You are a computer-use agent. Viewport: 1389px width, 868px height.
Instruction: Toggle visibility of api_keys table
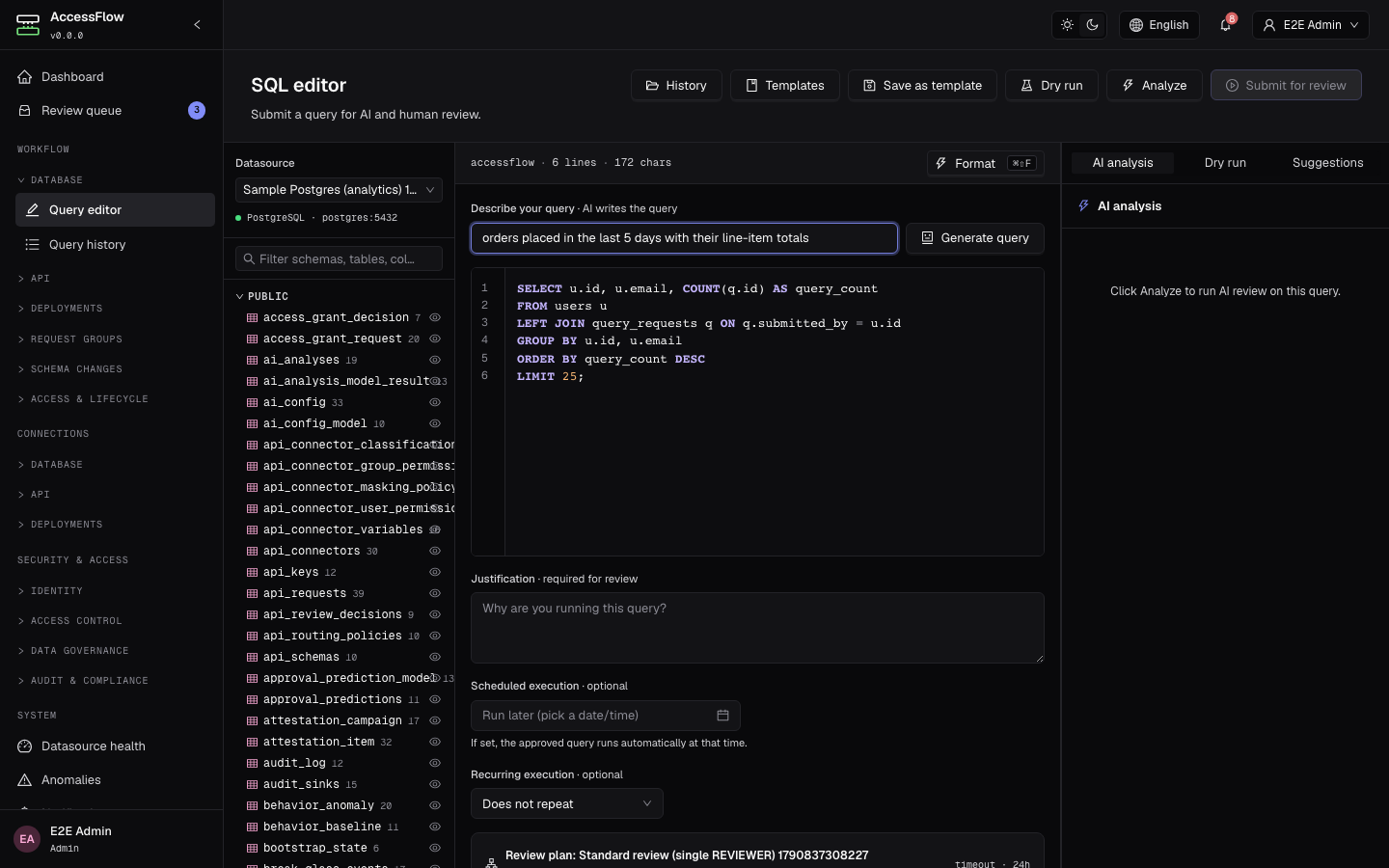(x=435, y=572)
